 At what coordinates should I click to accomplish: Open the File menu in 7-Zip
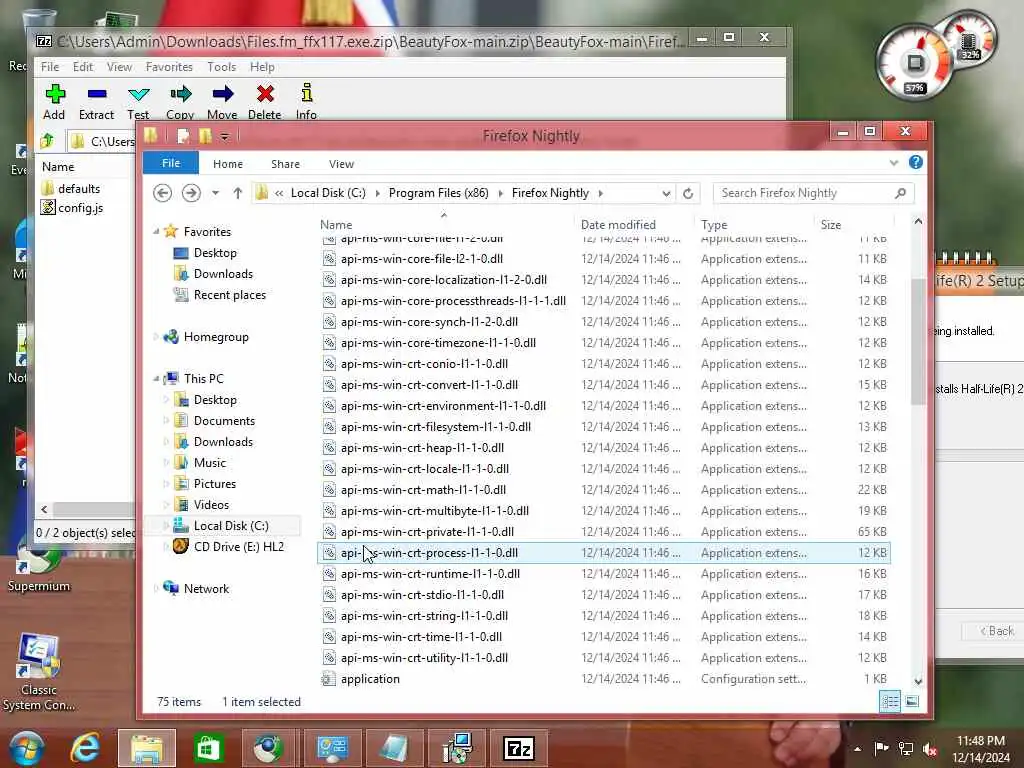(50, 67)
